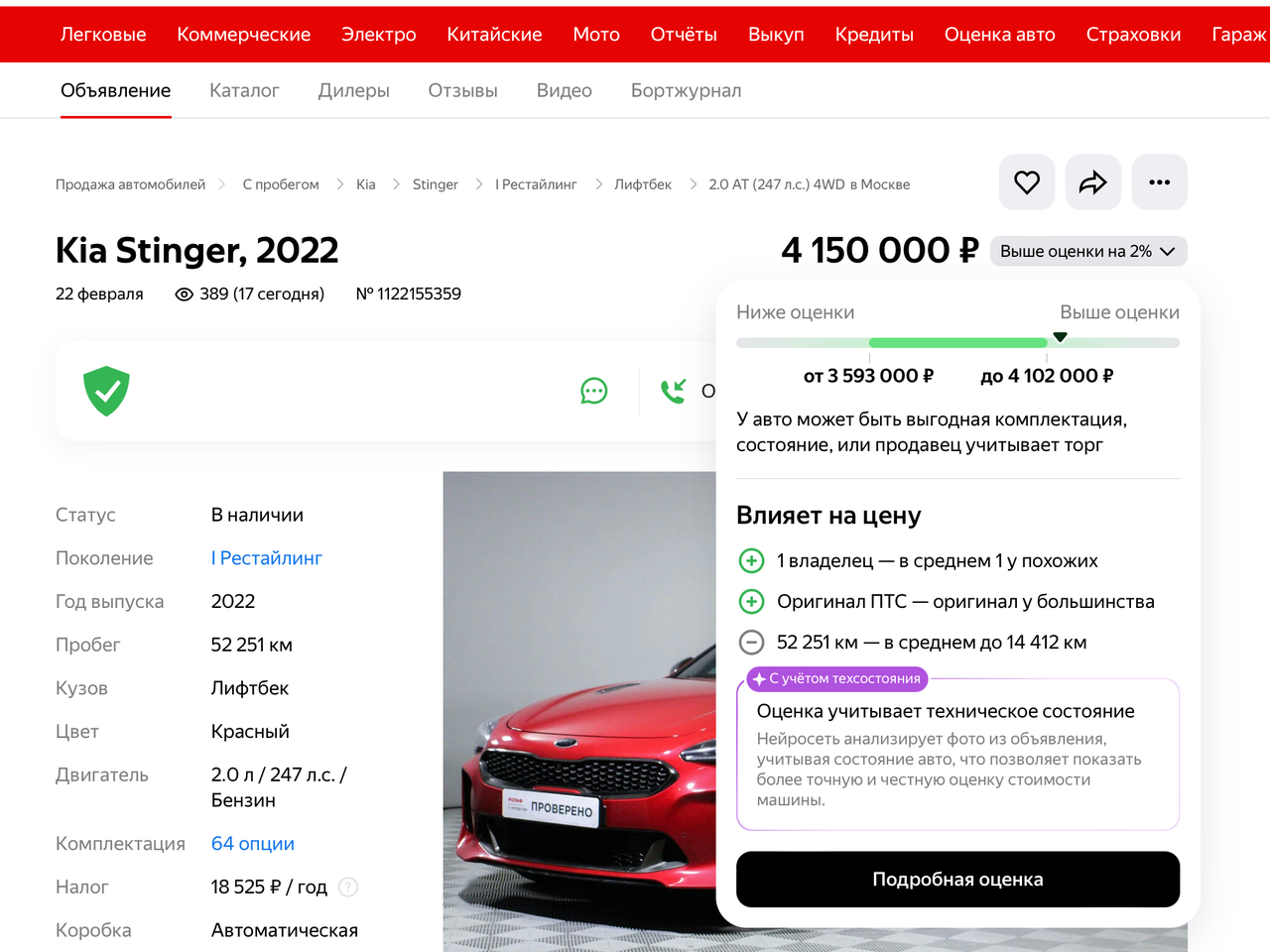The width and height of the screenshot is (1270, 952).
Task: Click the Автоматическая gearbox value
Action: tap(285, 931)
